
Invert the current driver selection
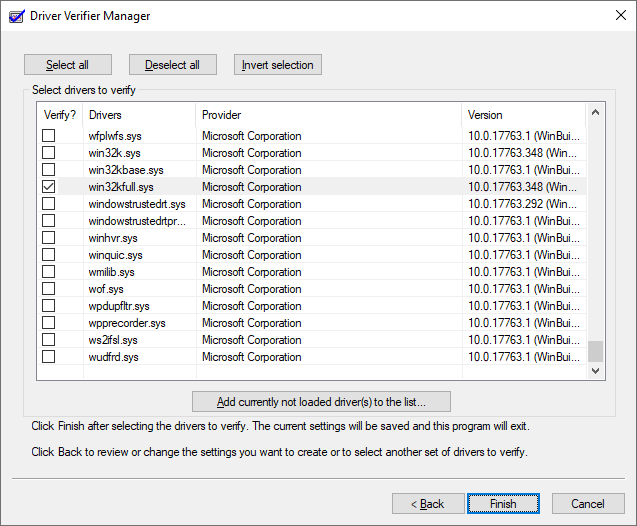coord(278,65)
